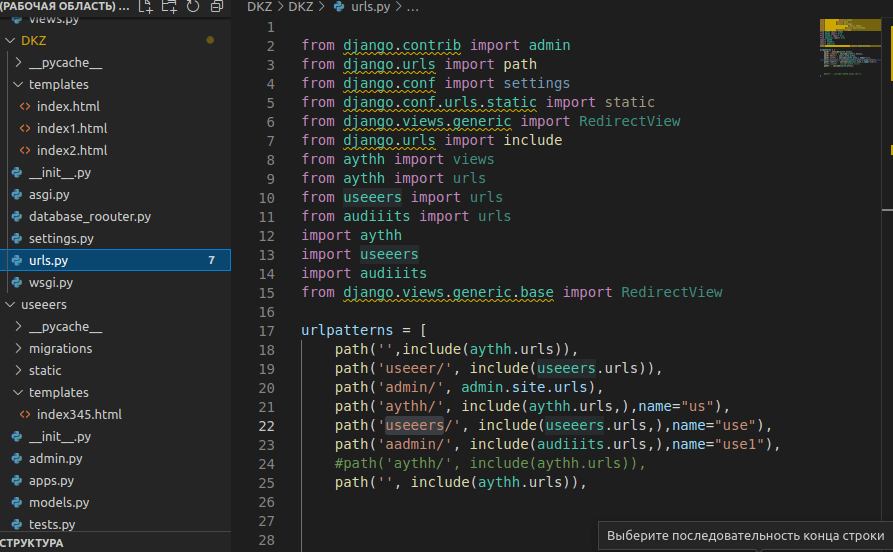Refresh the explorer file tree
893x552 pixels.
pos(193,7)
